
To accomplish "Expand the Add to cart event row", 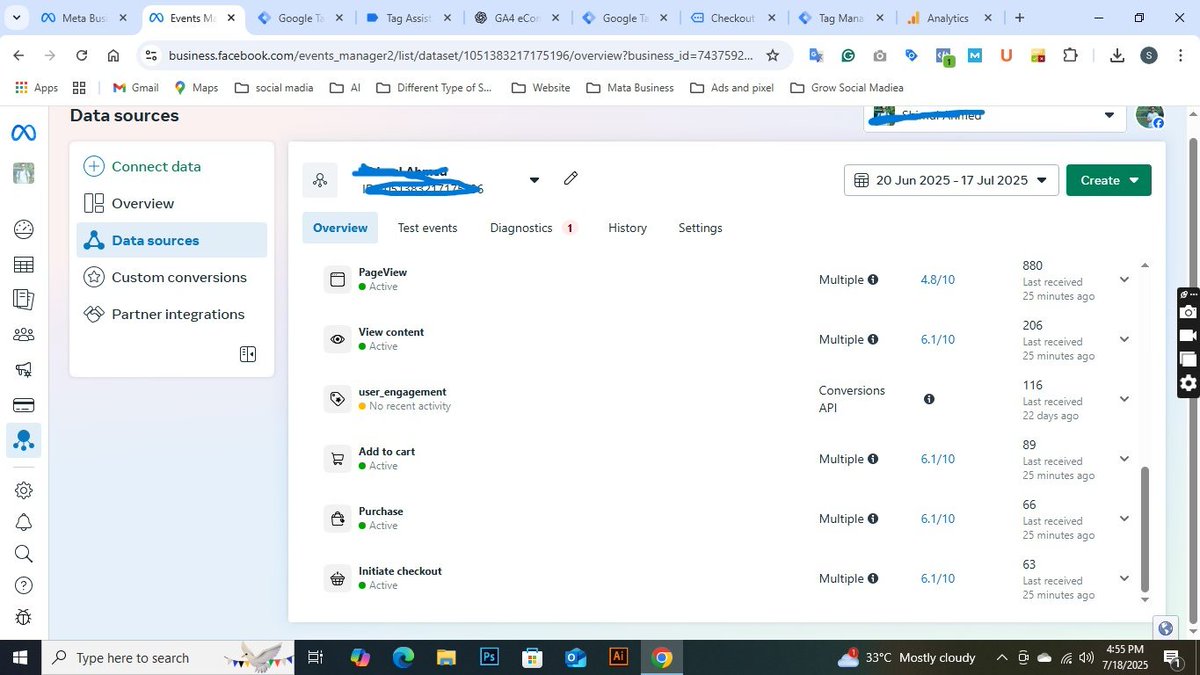I will [1124, 459].
